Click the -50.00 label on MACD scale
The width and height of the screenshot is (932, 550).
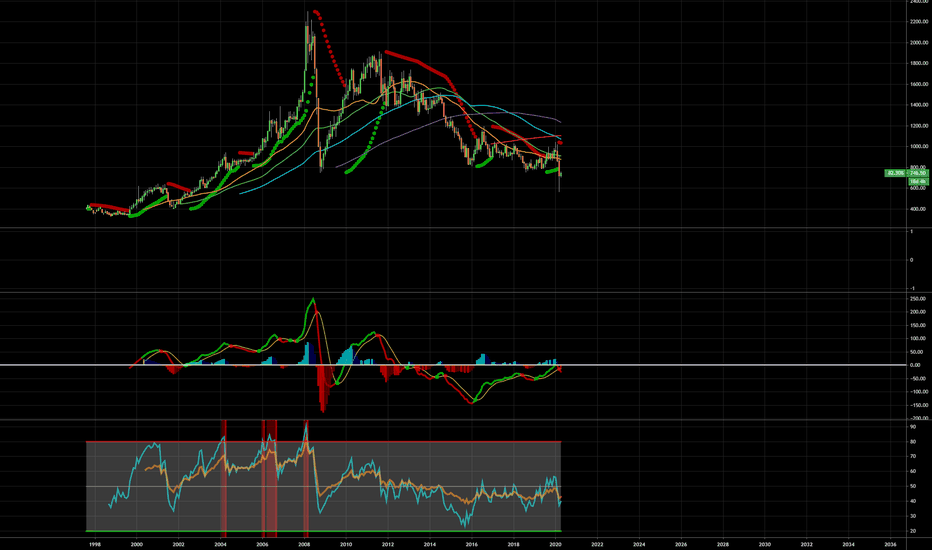(918, 379)
